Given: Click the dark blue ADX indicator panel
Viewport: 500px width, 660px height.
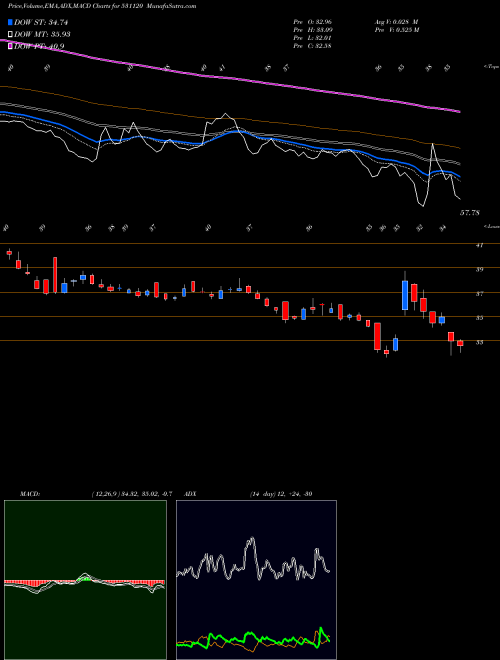Looking at the screenshot, I should pos(256,580).
